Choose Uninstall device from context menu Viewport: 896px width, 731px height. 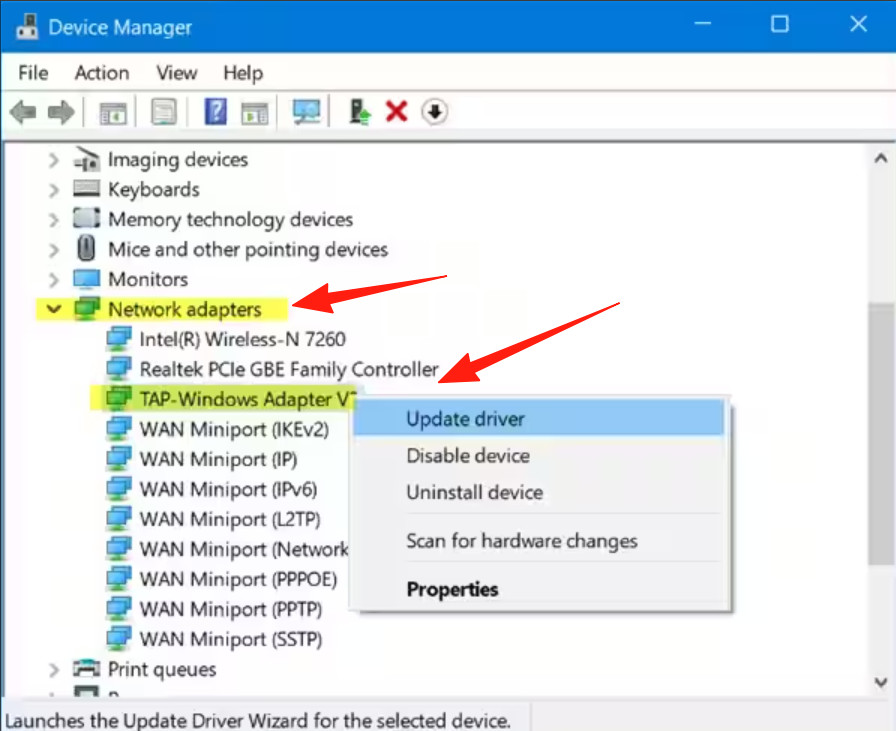point(538,492)
